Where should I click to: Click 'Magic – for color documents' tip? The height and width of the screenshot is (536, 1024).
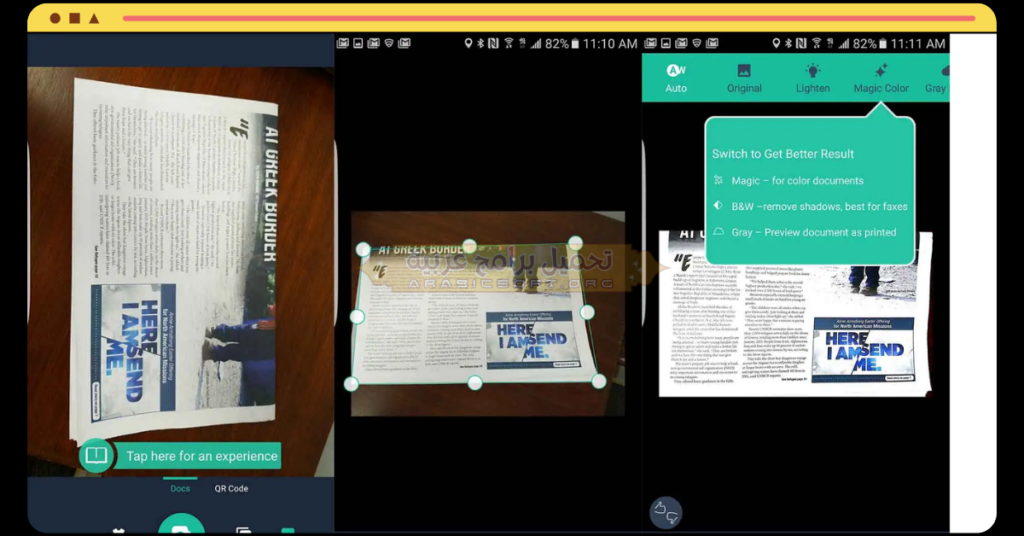[x=797, y=180]
